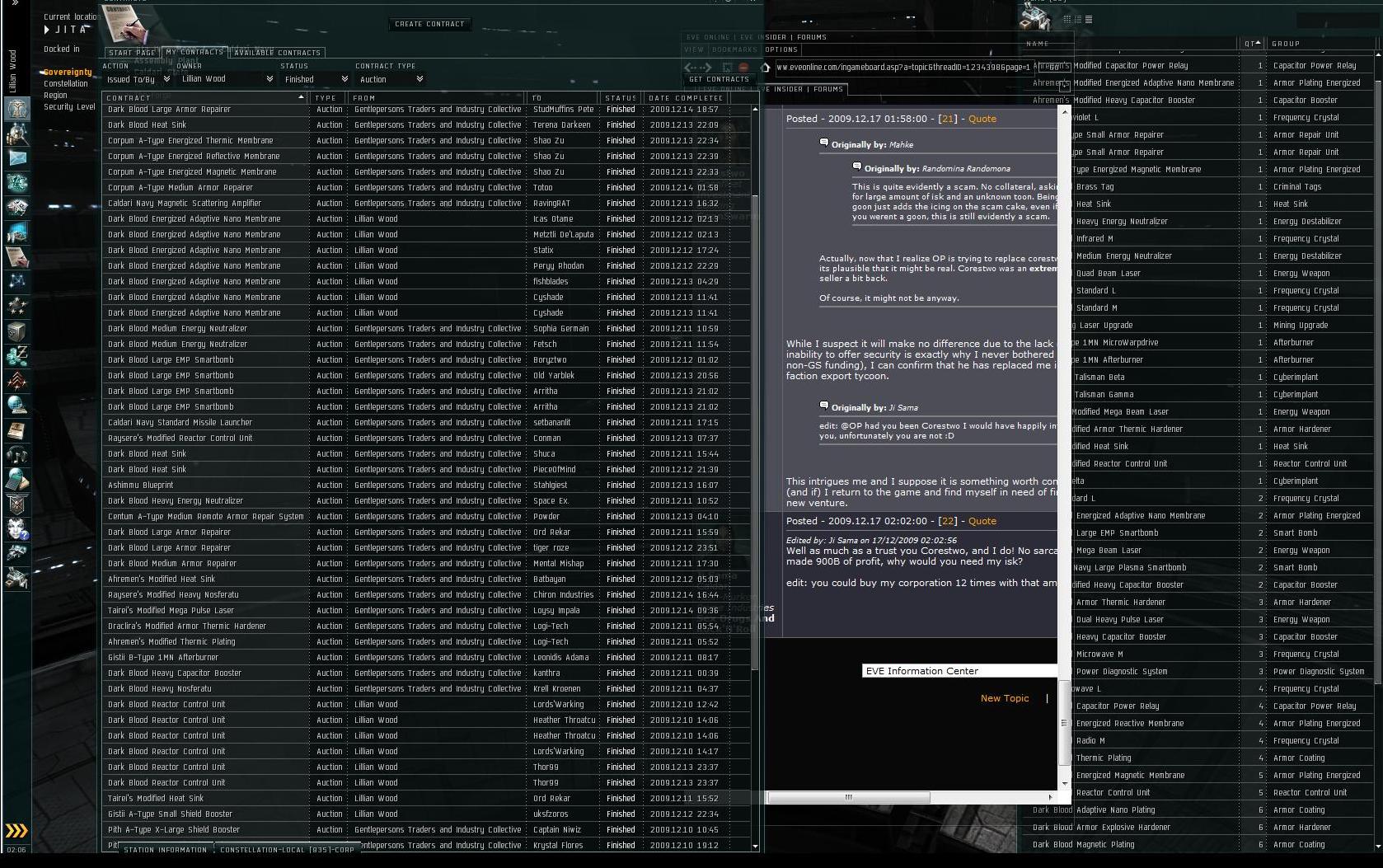
Task: Open the Assets crate icon in the sidebar
Action: tap(16, 331)
